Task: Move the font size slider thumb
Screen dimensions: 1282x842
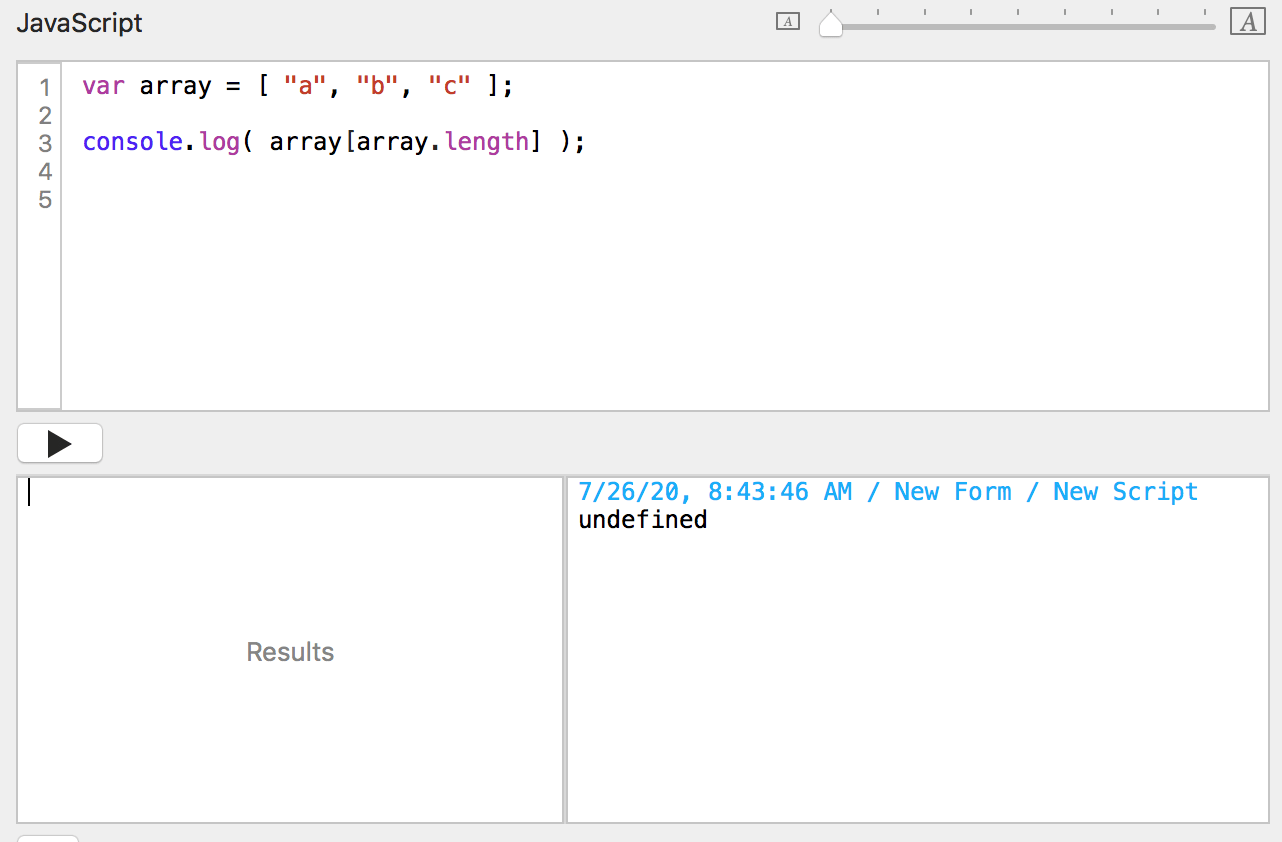Action: click(x=830, y=25)
